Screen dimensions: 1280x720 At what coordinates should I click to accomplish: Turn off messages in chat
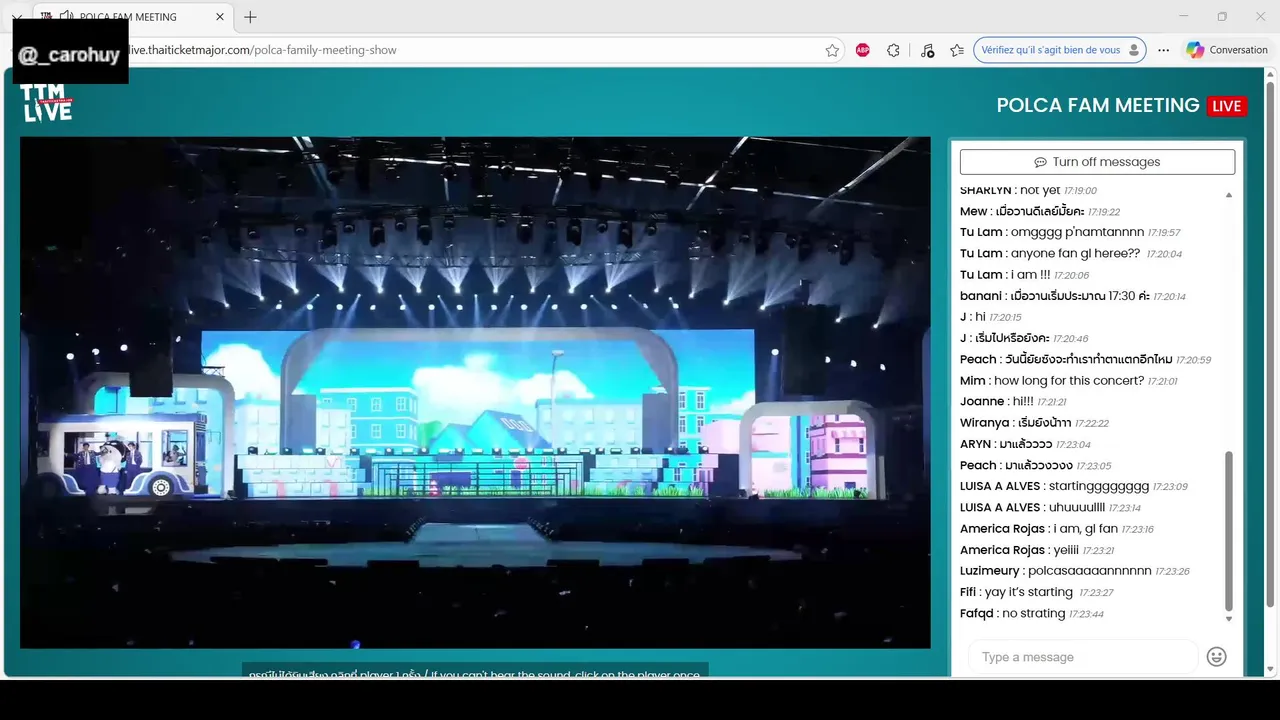pos(1097,162)
